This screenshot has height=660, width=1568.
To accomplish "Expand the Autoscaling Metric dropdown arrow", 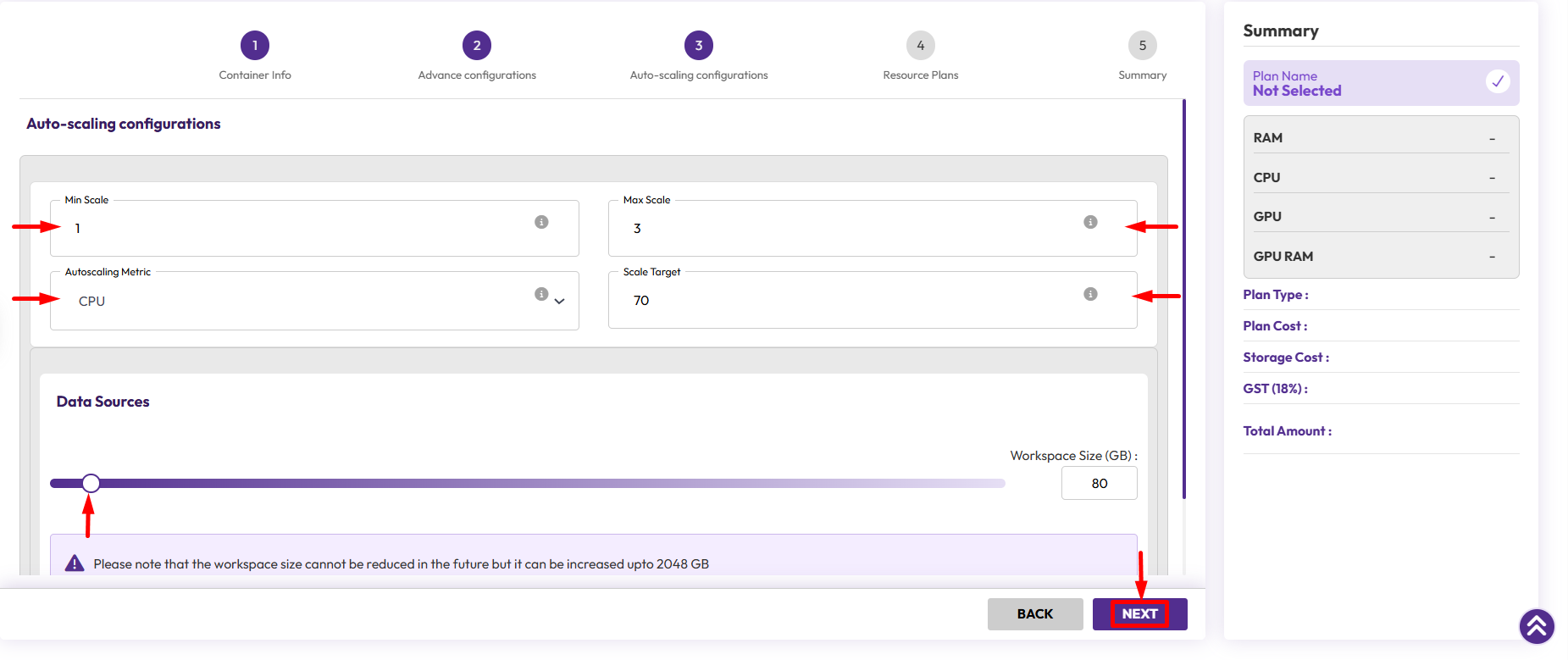I will click(x=560, y=302).
